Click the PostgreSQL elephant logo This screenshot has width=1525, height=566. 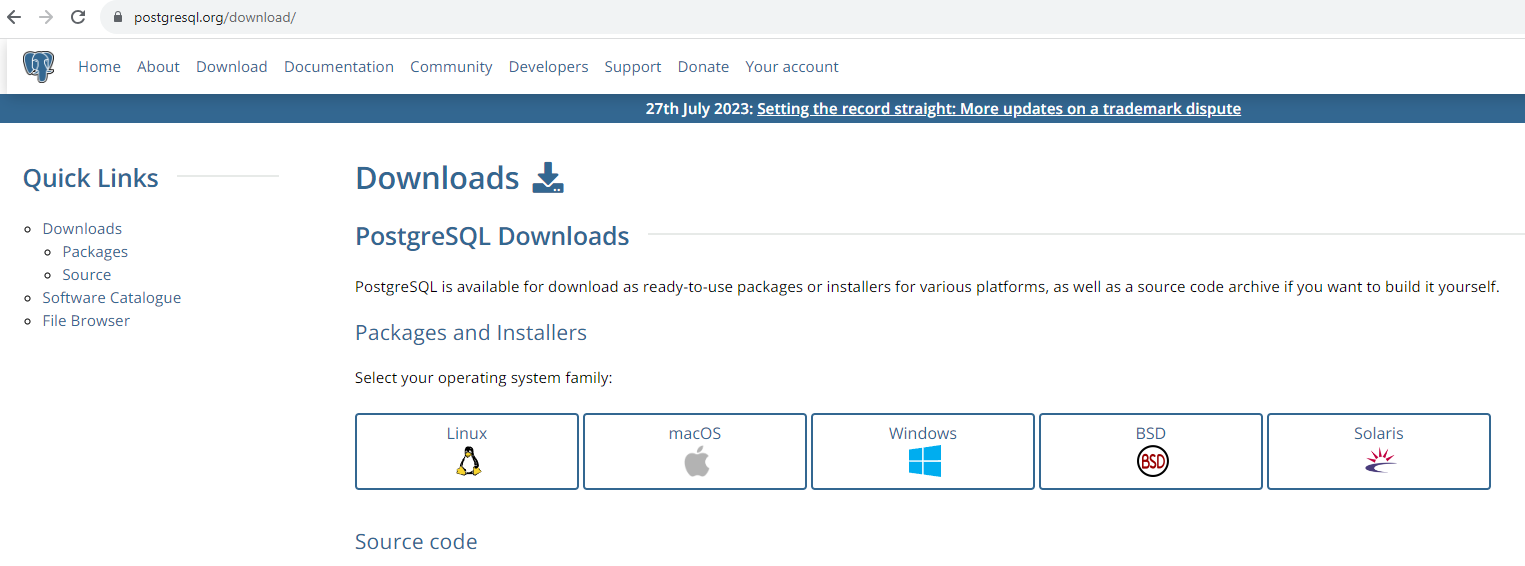pyautogui.click(x=39, y=67)
